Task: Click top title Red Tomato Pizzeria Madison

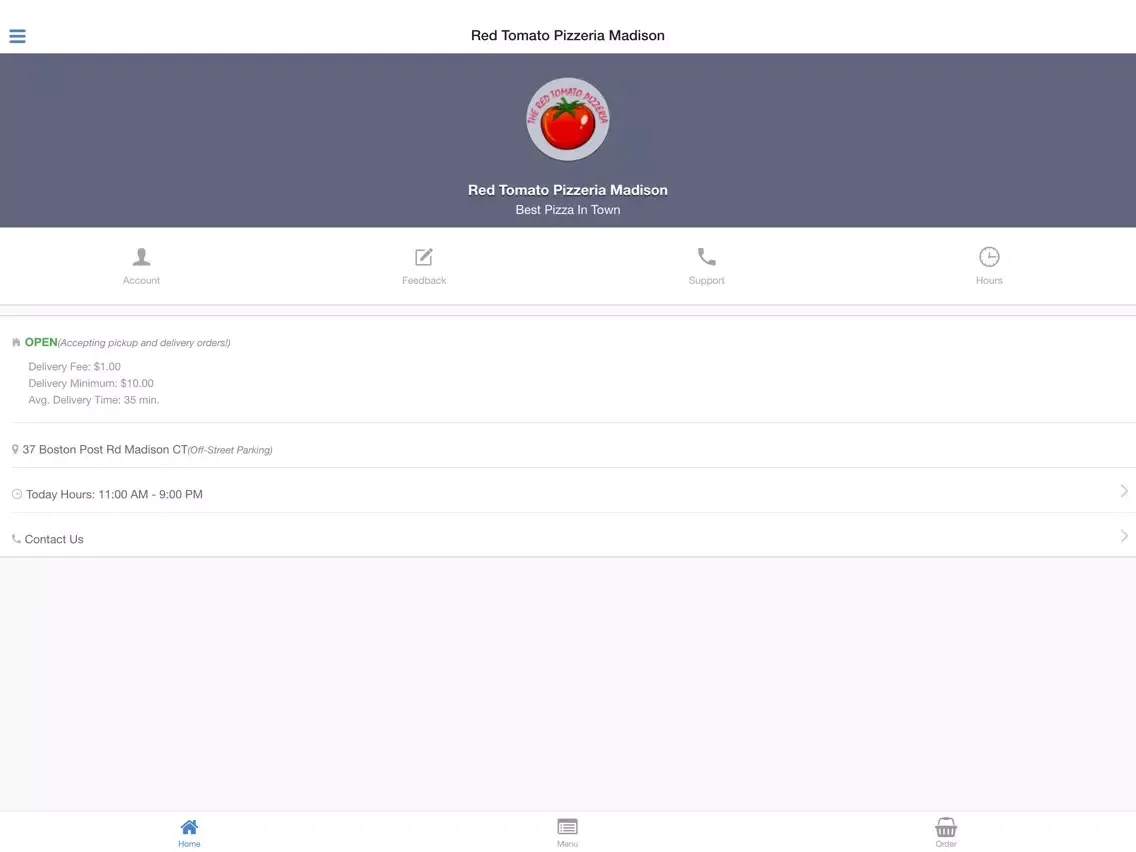Action: [x=567, y=36]
